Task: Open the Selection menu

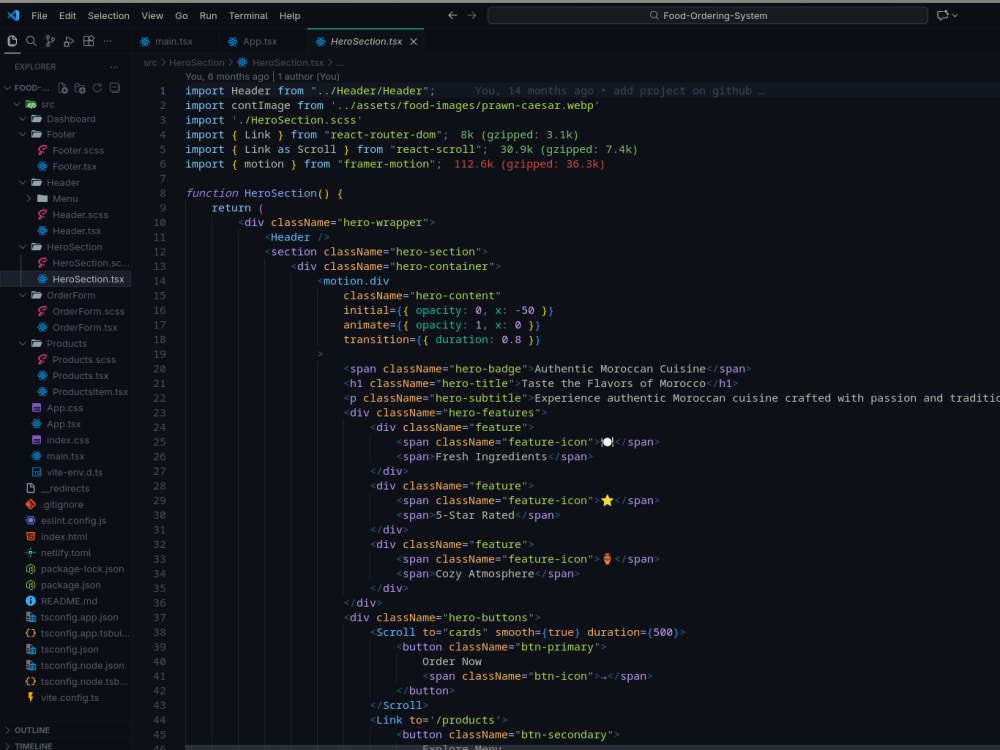Action: pyautogui.click(x=108, y=15)
